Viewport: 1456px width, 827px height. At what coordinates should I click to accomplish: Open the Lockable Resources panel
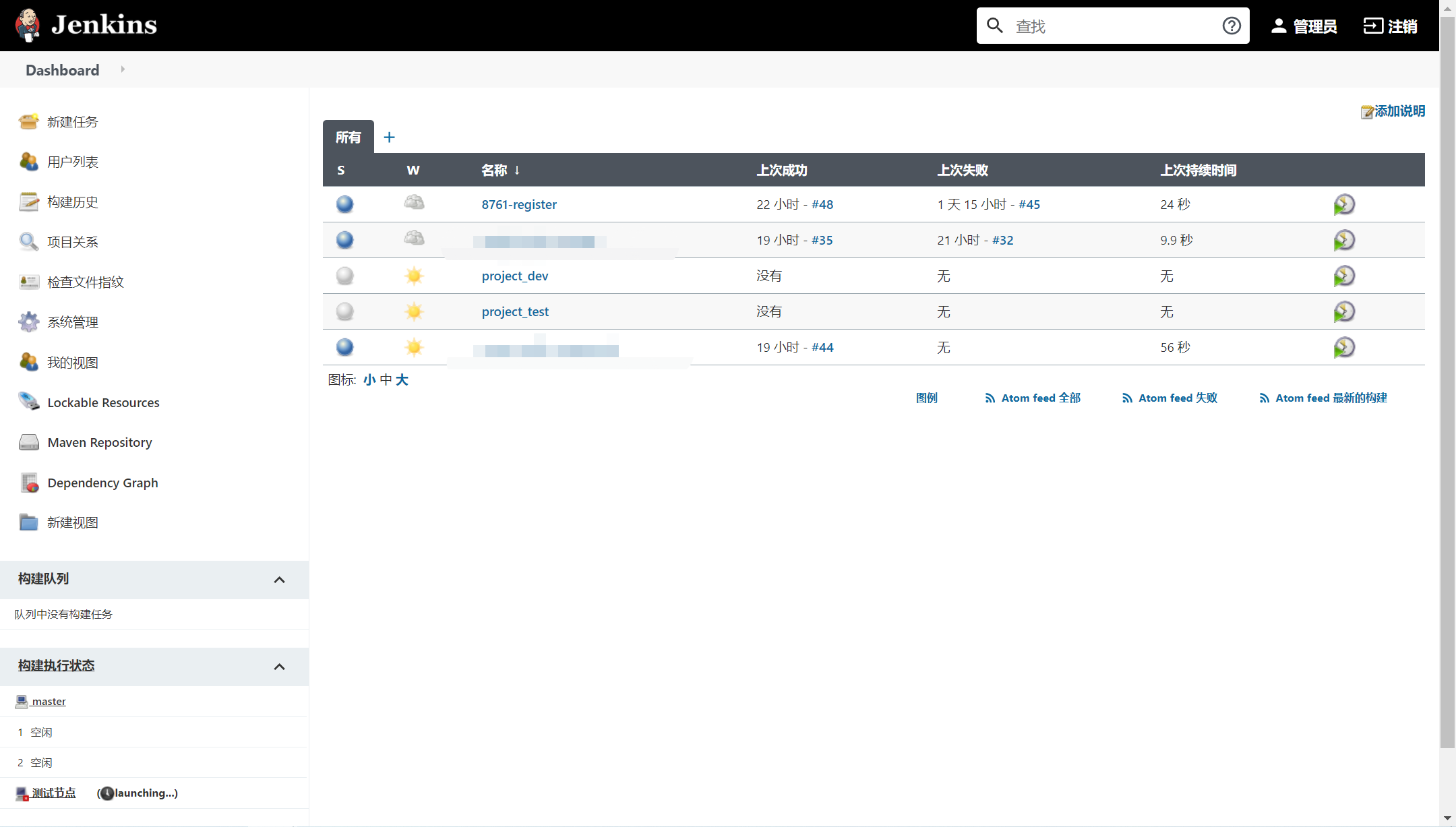pos(102,402)
